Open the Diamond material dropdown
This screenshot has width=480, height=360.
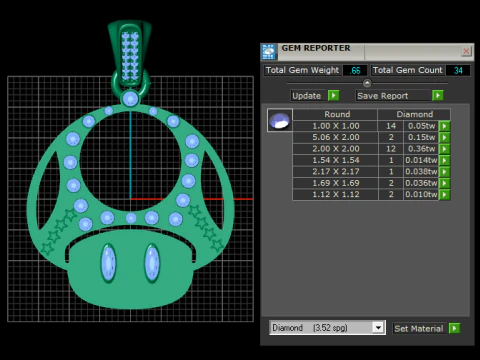378,328
